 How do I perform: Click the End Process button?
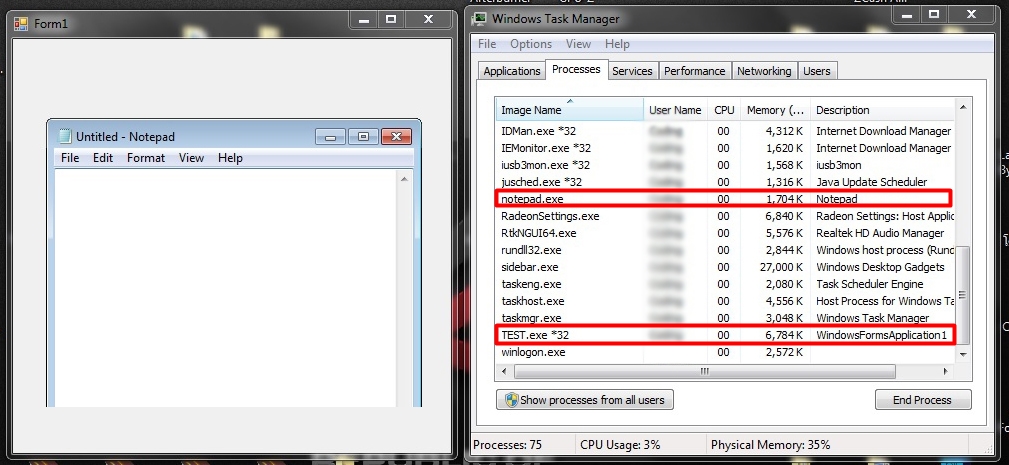click(x=922, y=399)
